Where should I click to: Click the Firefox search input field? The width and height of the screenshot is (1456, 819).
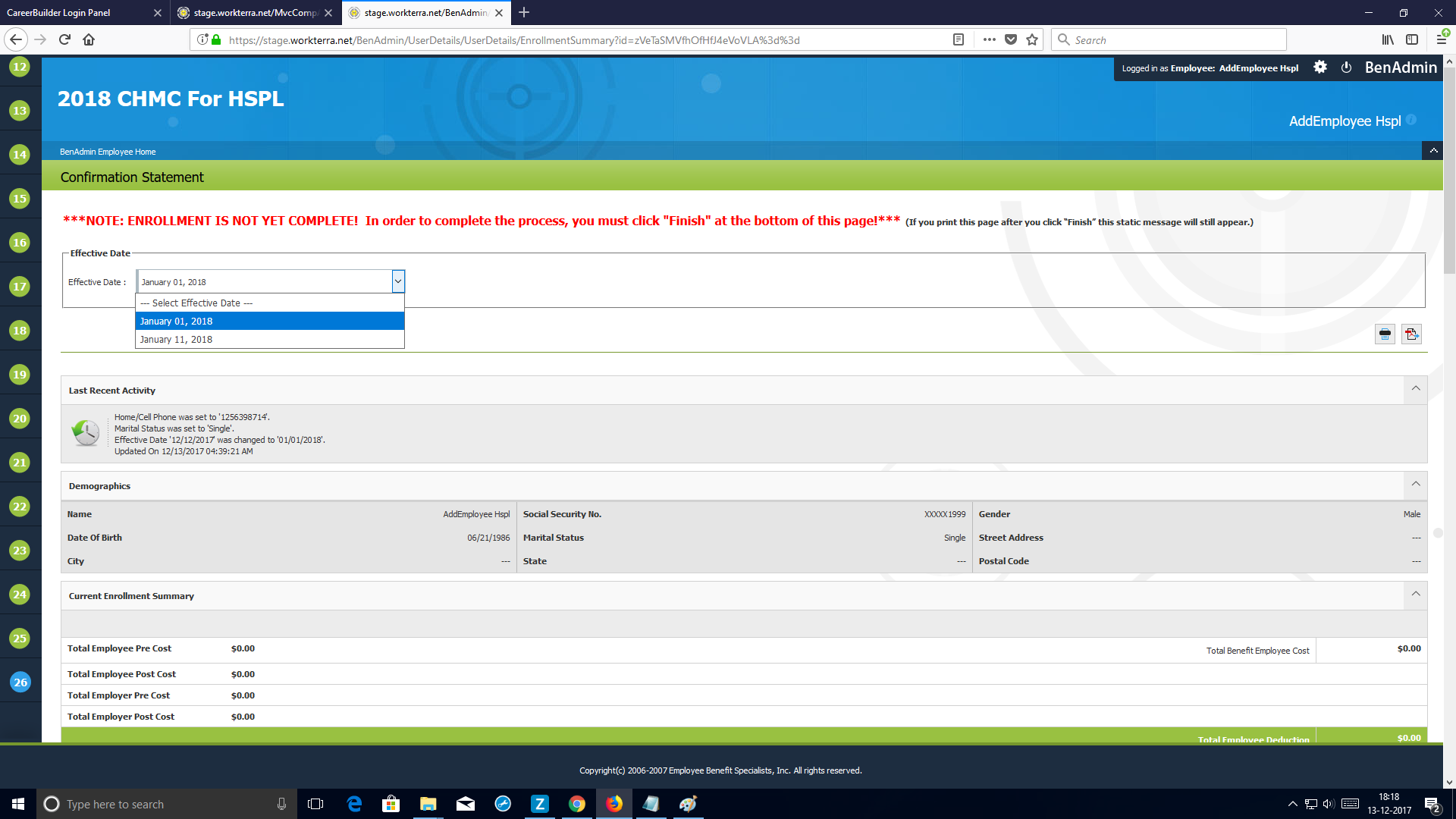click(x=1175, y=39)
